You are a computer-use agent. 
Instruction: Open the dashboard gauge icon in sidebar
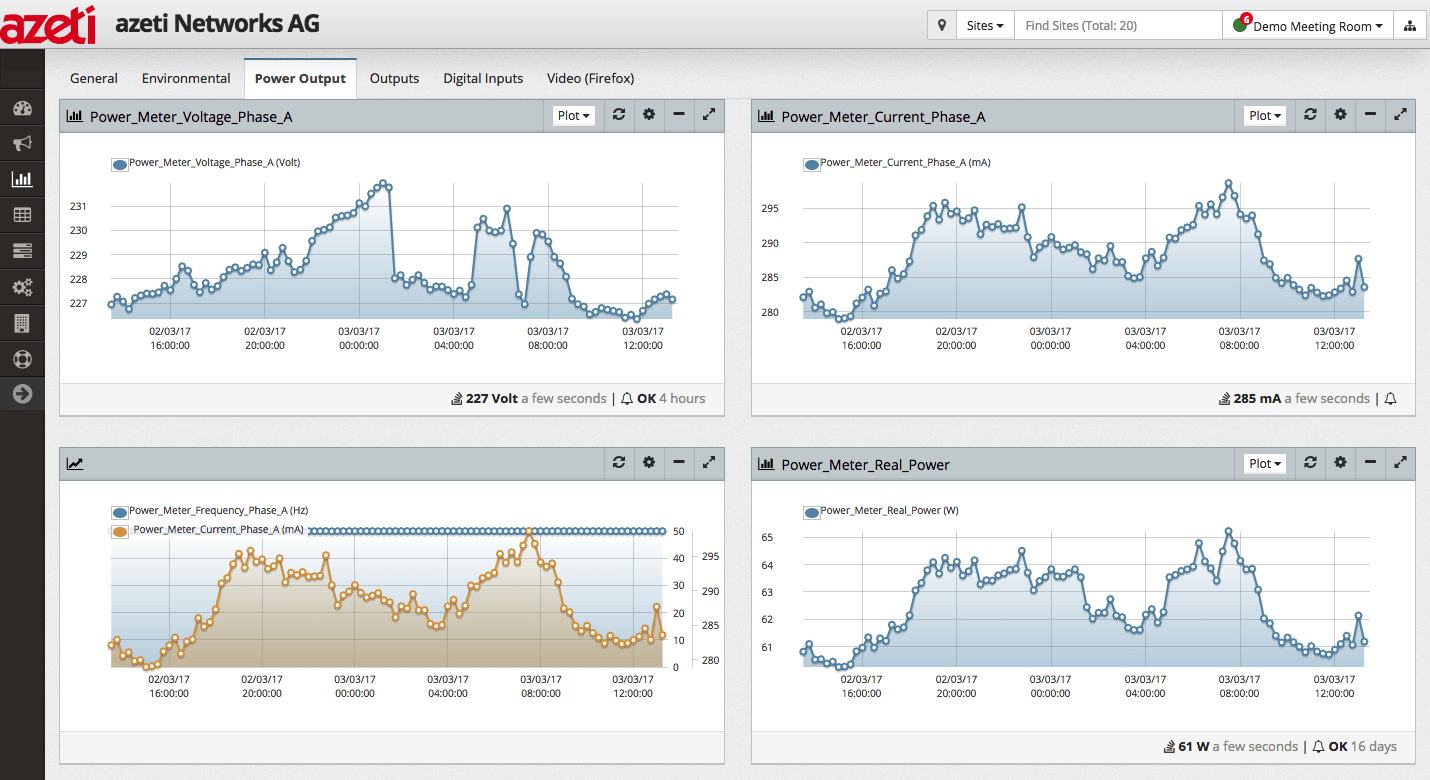click(22, 109)
